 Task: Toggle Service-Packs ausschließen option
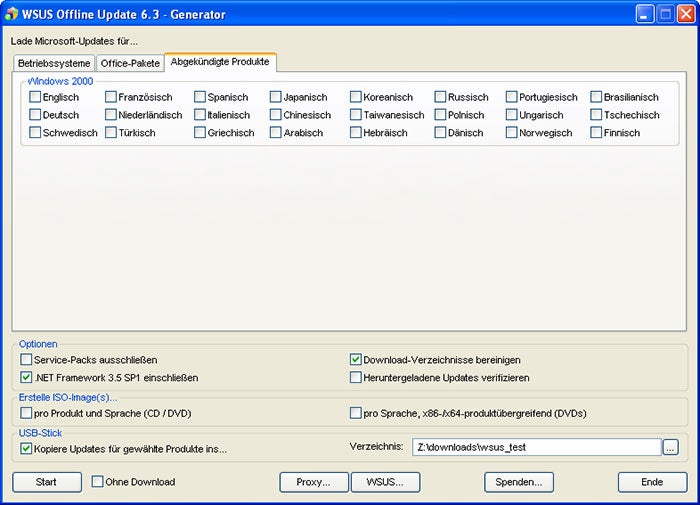tap(26, 359)
